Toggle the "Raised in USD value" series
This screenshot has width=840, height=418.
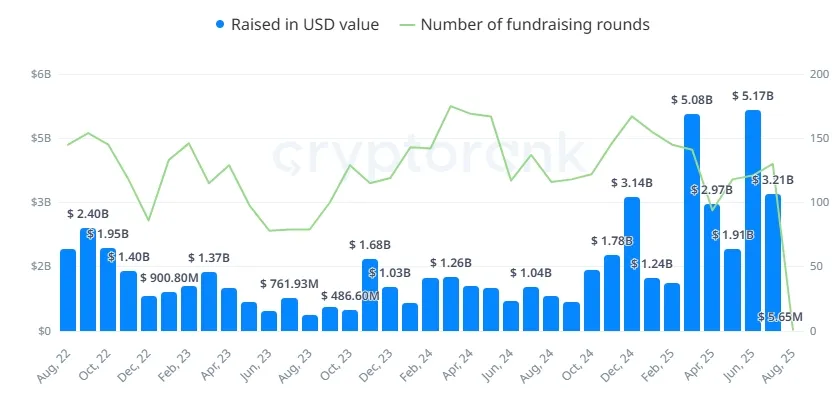click(x=305, y=24)
